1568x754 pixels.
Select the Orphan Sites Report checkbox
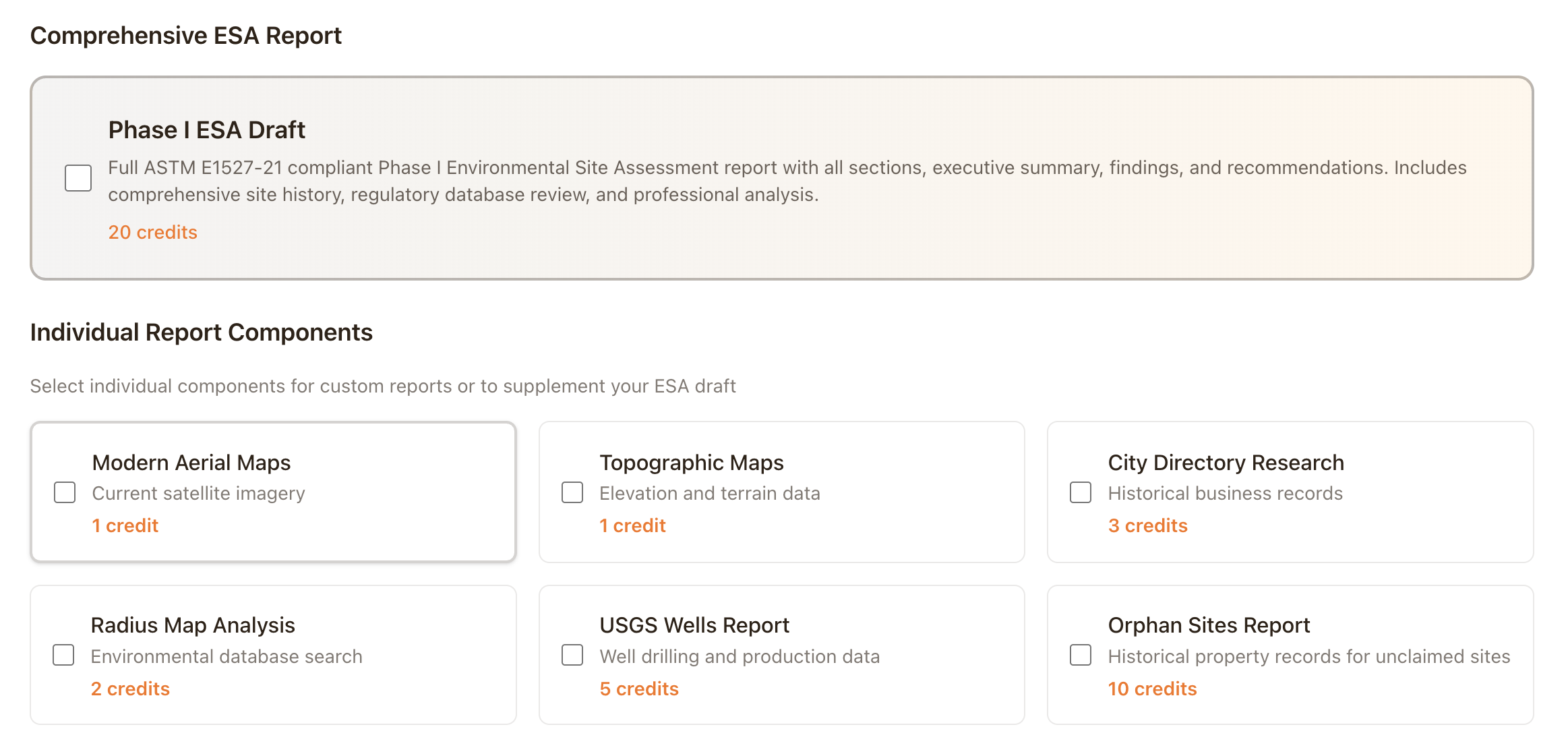[x=1080, y=655]
